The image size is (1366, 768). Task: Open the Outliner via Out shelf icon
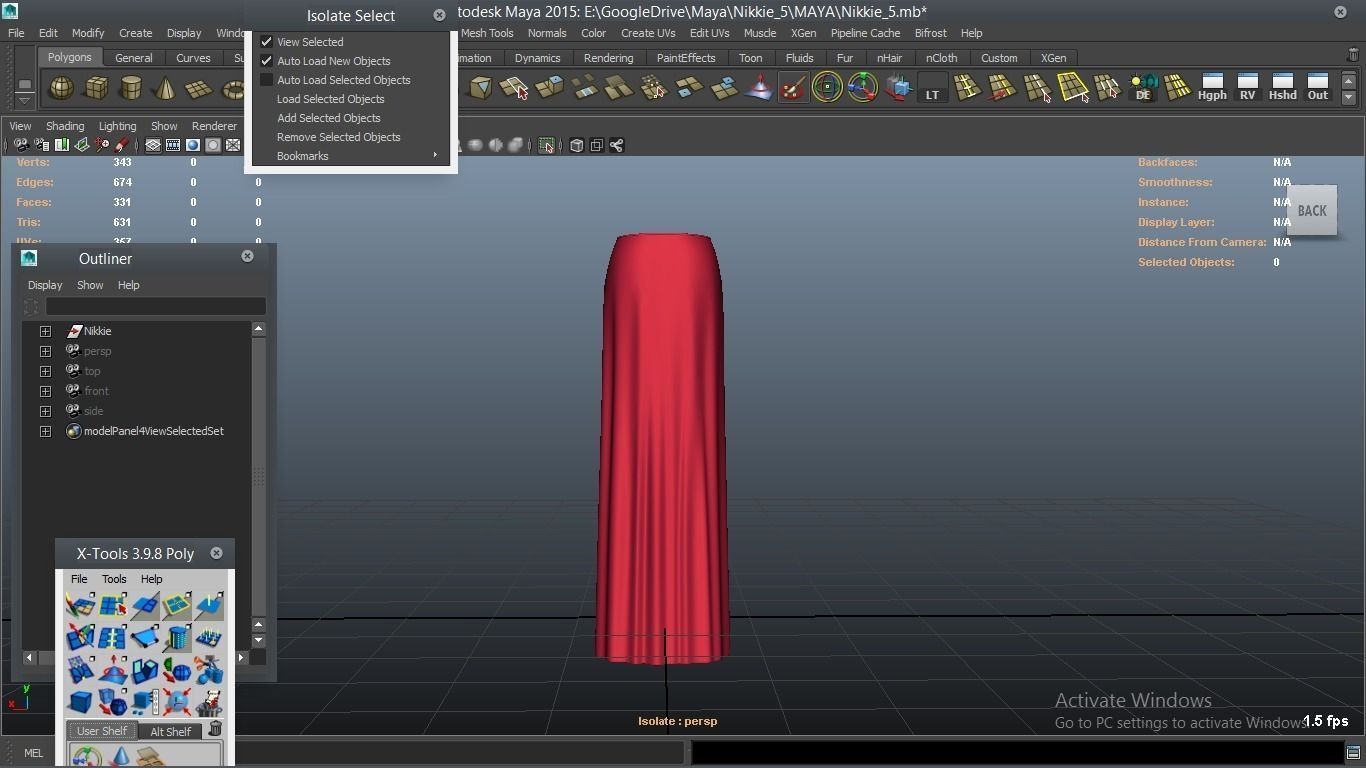pos(1318,87)
